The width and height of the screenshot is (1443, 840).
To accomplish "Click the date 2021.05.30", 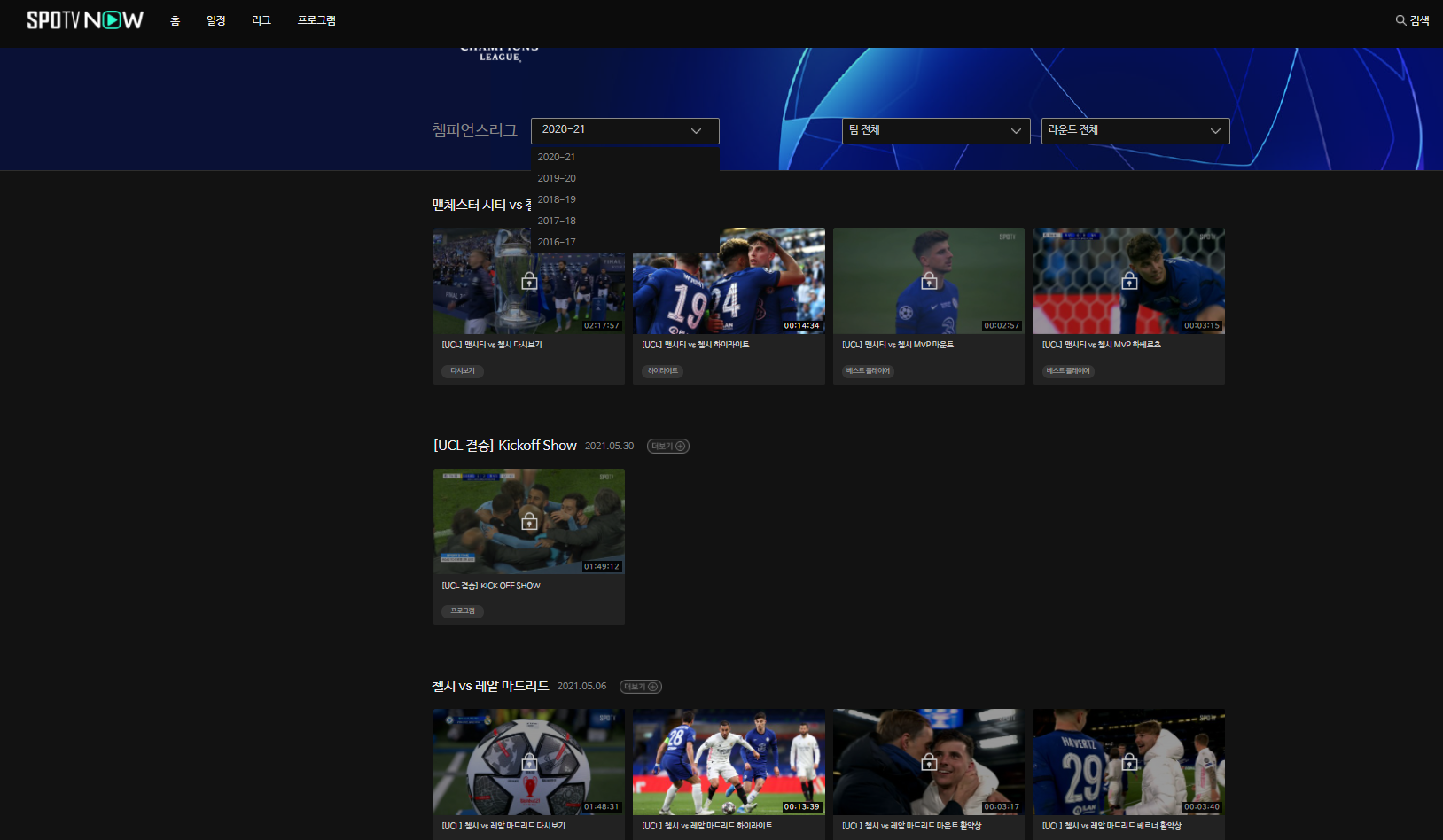I will tap(610, 446).
